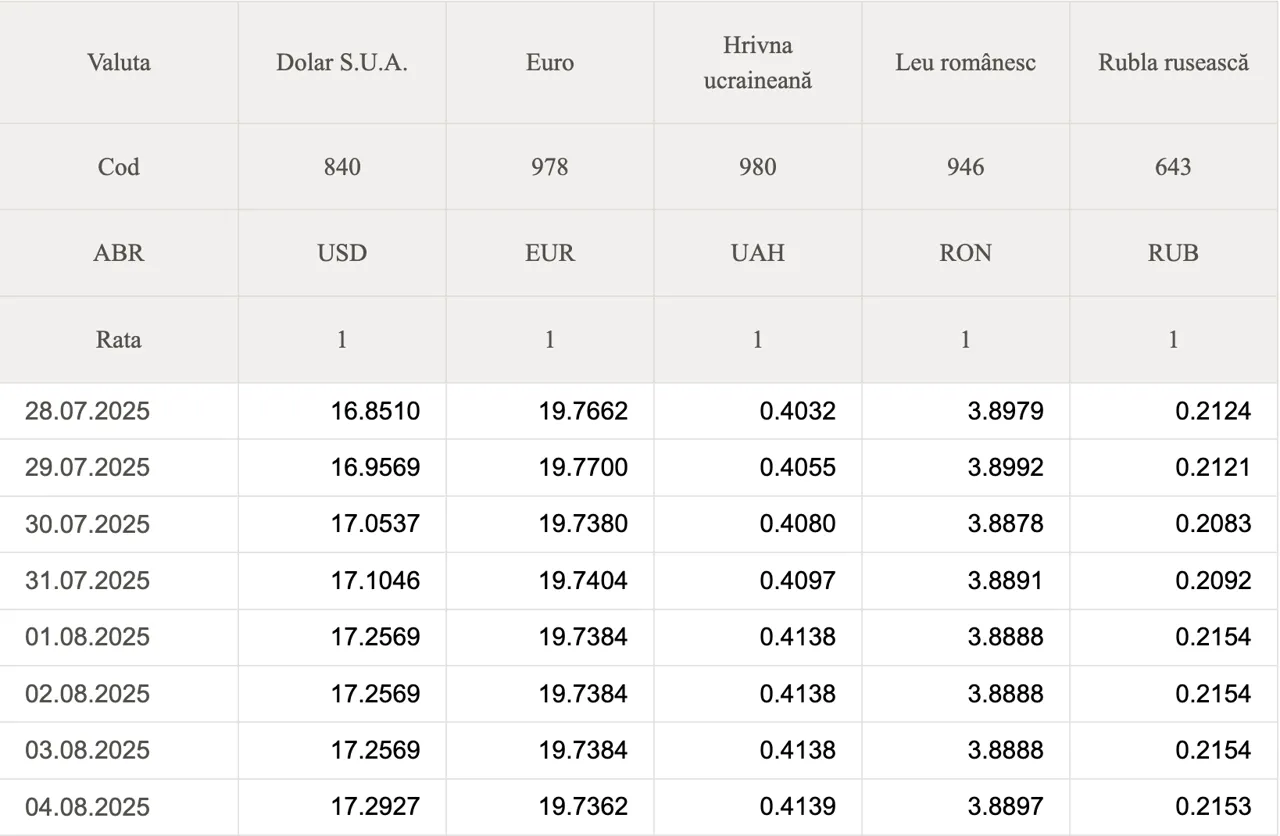Click the Dolar S.U.A. column header
Image resolution: width=1280 pixels, height=836 pixels.
pyautogui.click(x=342, y=62)
